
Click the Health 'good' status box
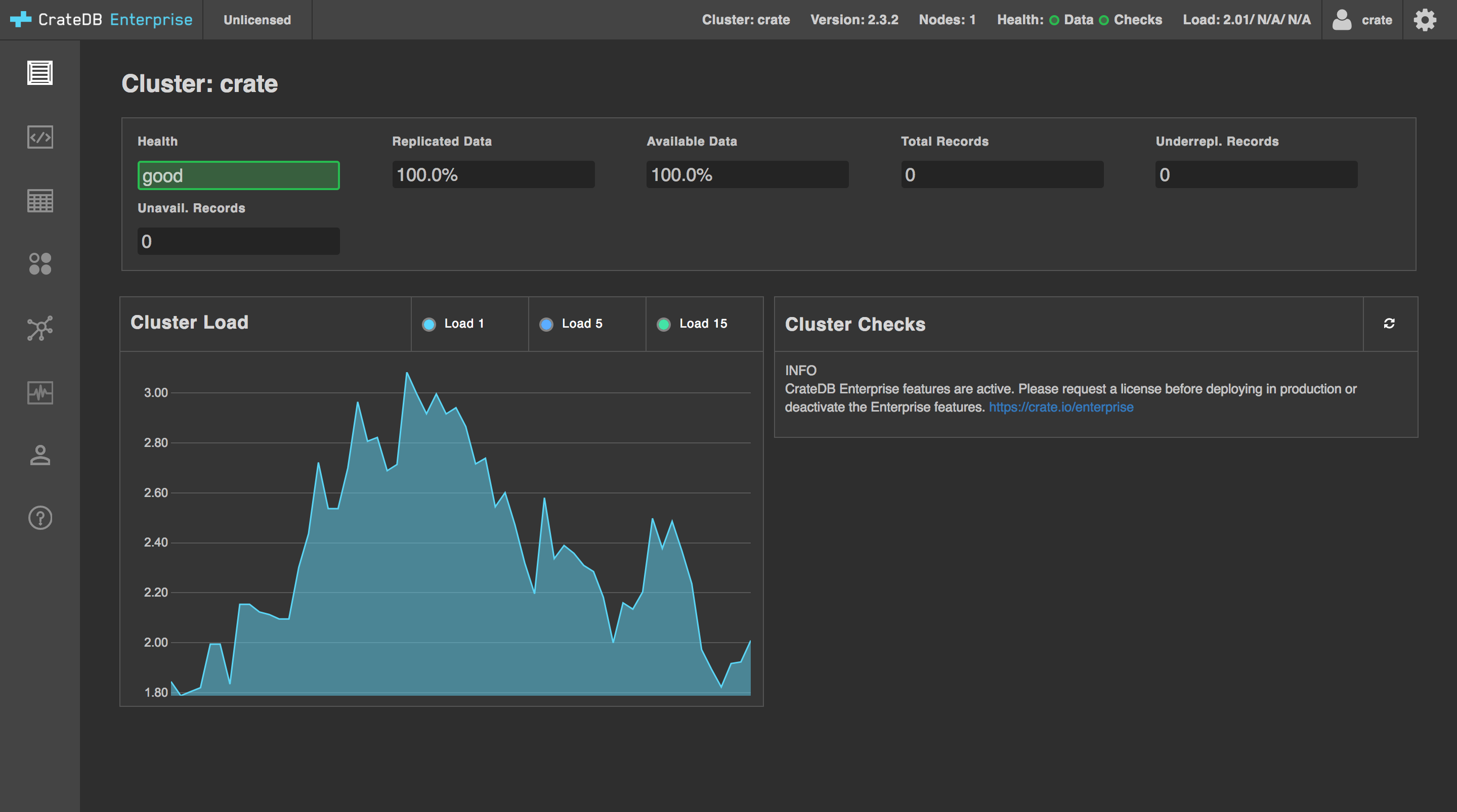(x=239, y=175)
